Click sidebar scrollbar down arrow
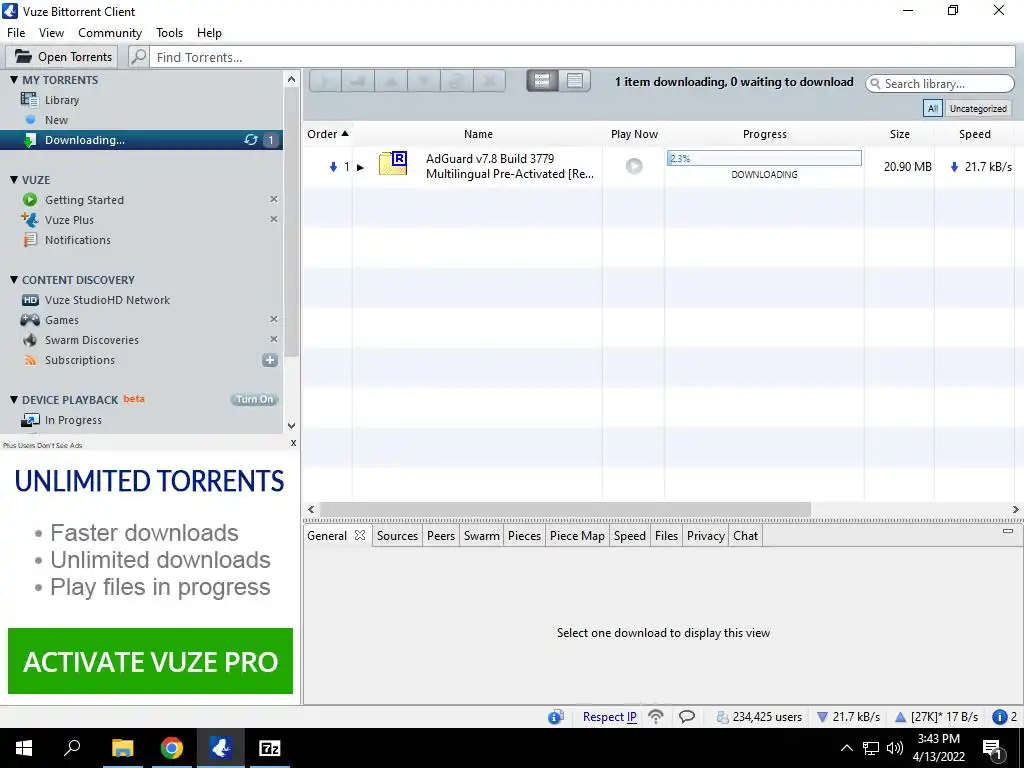The height and width of the screenshot is (768, 1024). 291,426
